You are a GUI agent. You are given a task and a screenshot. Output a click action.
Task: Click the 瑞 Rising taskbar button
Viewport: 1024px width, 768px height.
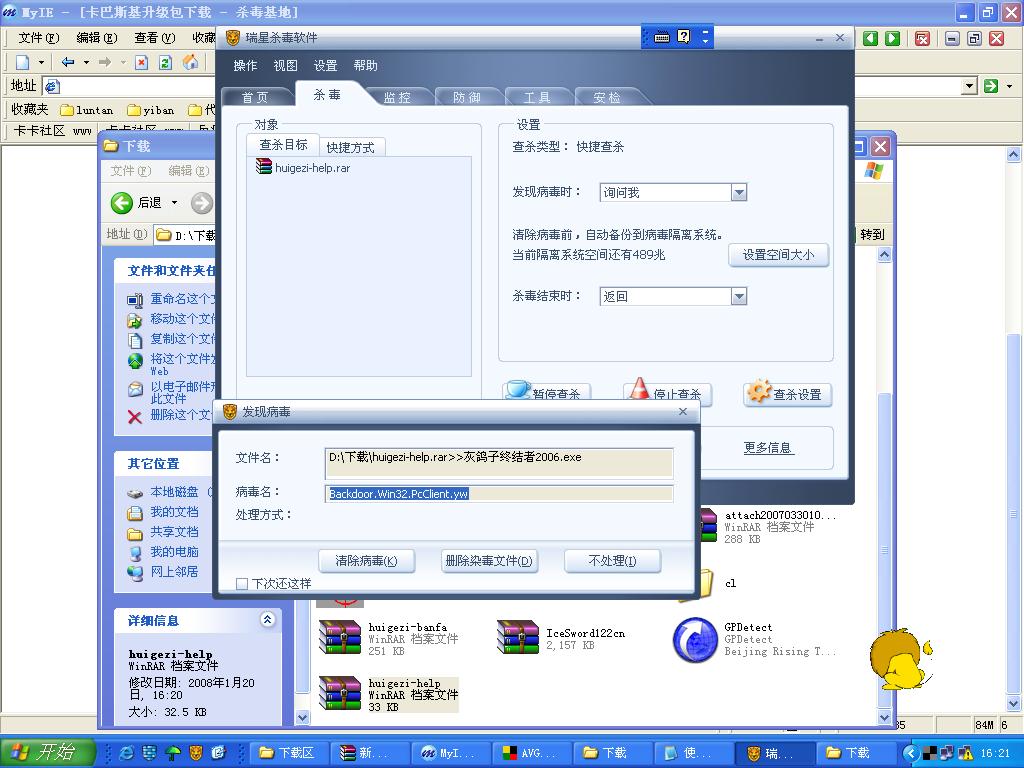tap(773, 753)
